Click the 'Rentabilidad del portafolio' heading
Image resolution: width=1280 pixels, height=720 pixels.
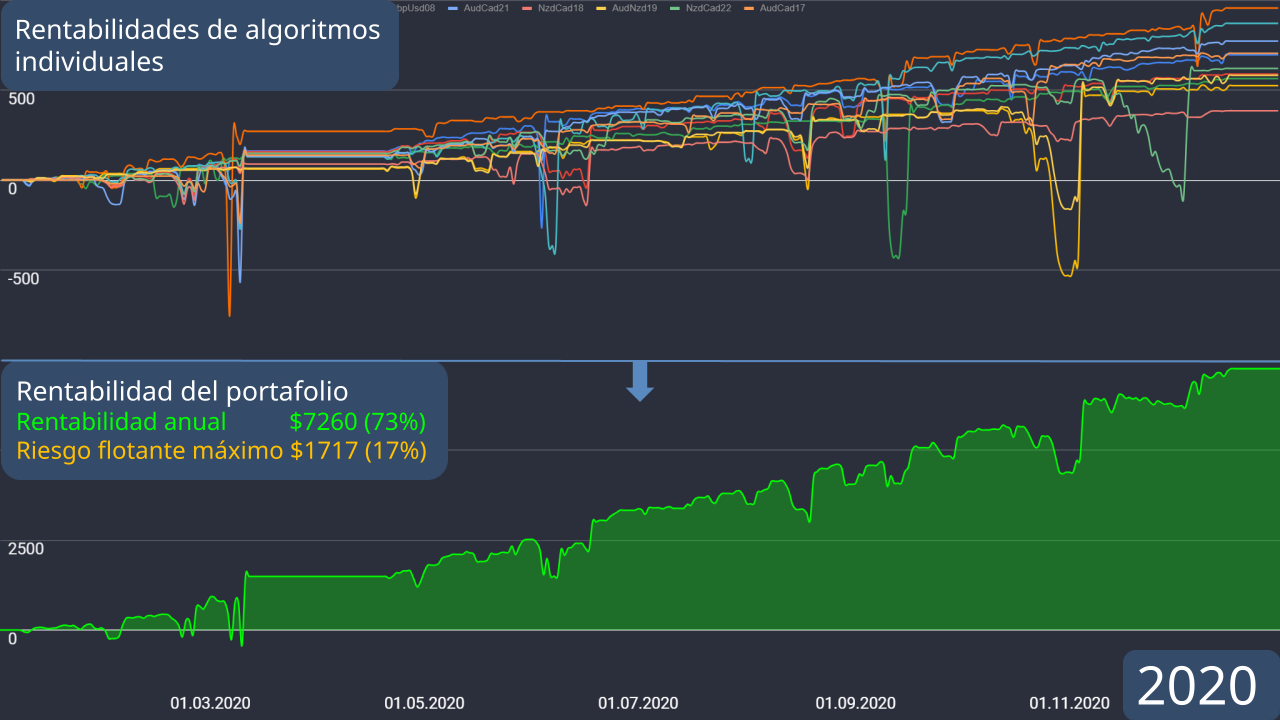click(182, 391)
